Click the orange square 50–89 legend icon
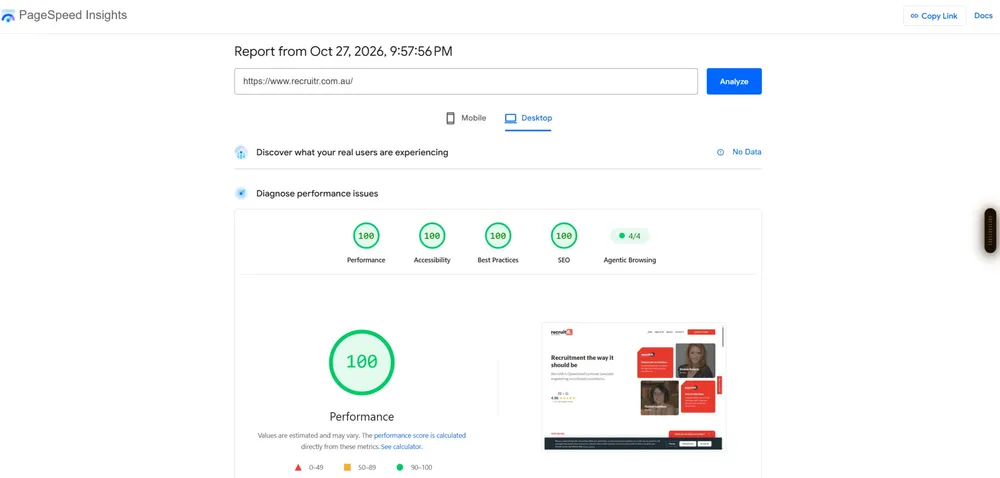 pos(348,467)
